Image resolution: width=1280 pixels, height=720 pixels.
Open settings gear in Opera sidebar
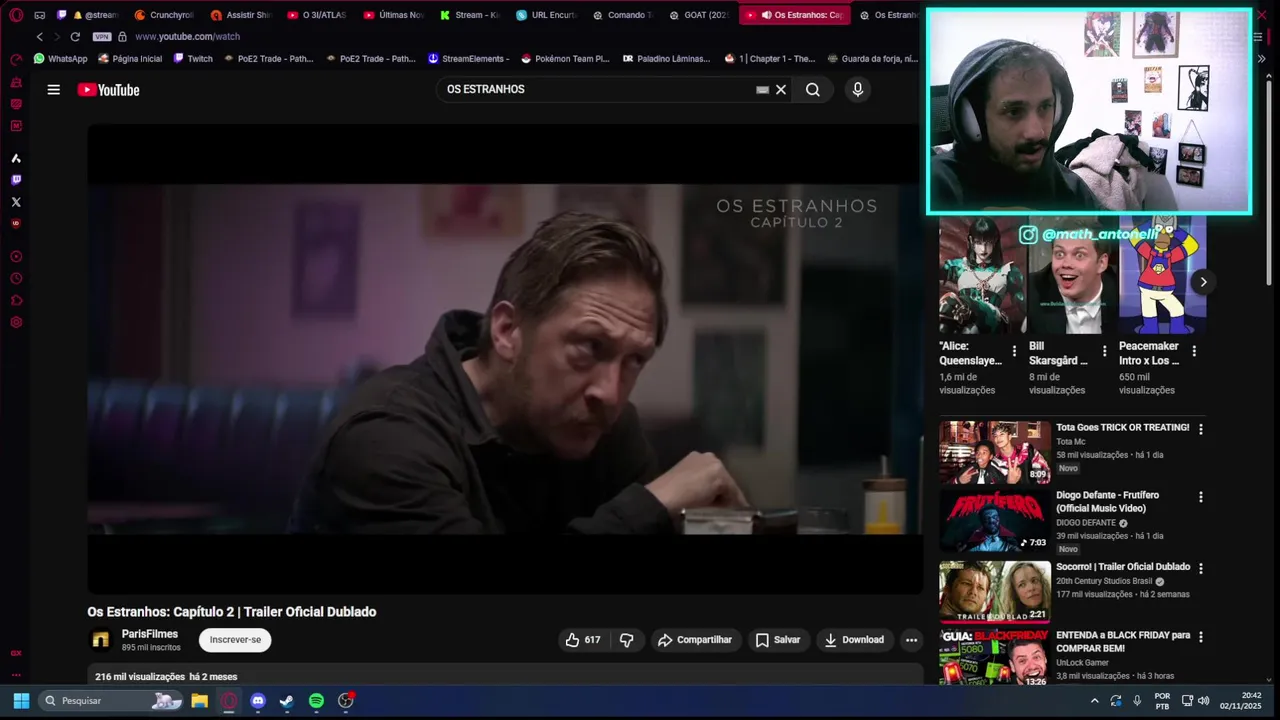point(16,323)
